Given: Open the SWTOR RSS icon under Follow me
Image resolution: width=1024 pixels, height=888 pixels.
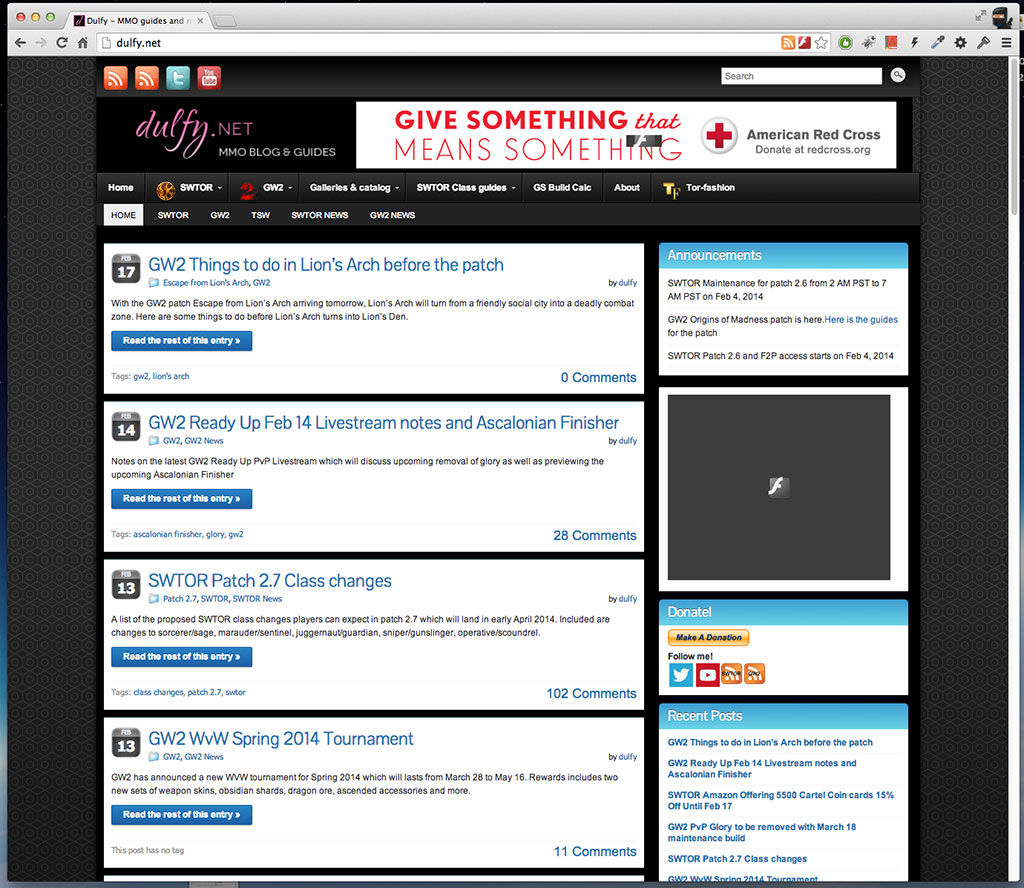Looking at the screenshot, I should click(731, 674).
